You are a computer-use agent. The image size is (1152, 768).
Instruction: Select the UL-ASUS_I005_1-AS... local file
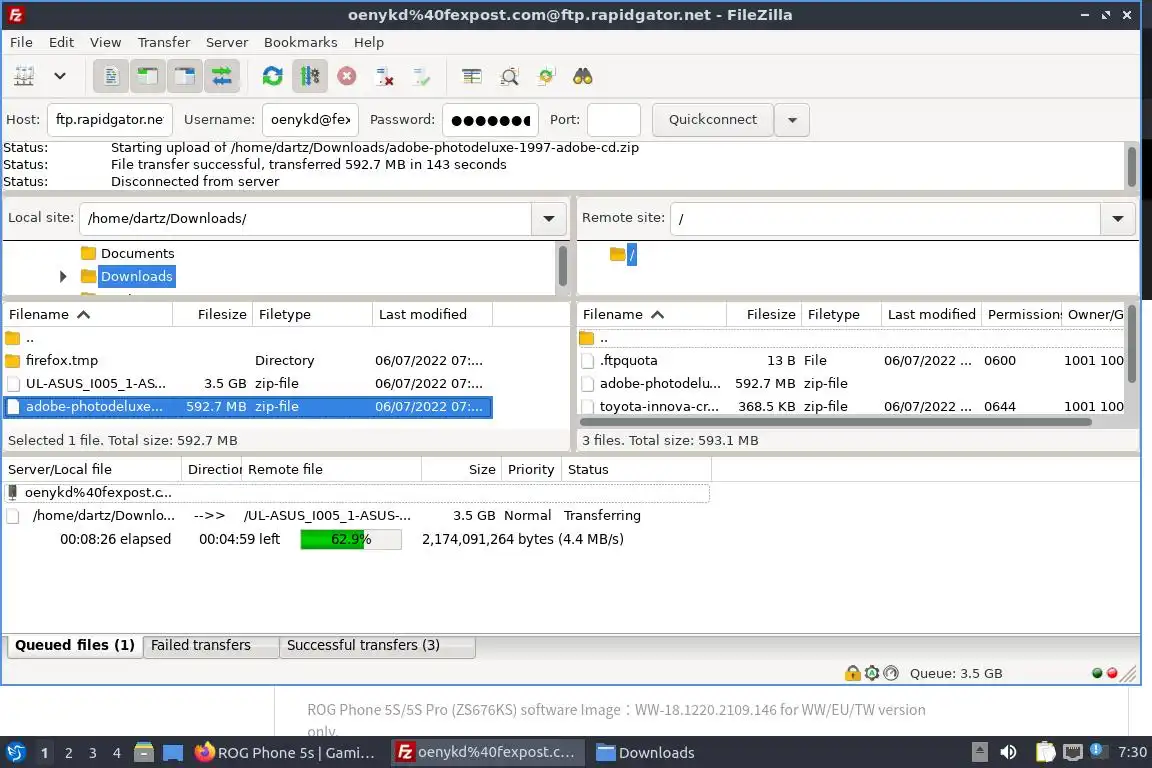tap(248, 384)
